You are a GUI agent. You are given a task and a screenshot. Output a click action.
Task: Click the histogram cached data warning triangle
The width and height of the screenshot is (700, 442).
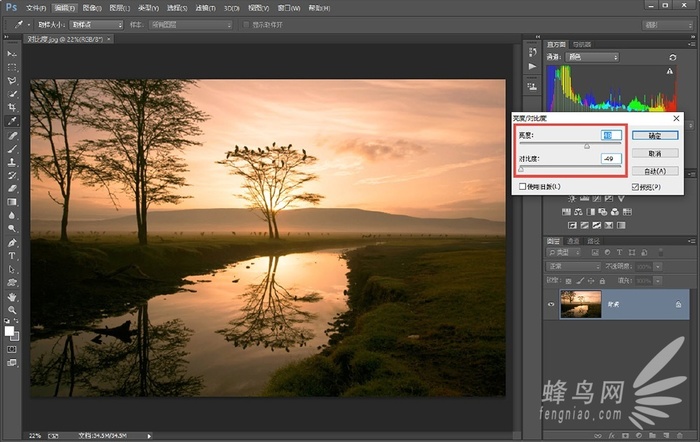tap(670, 71)
